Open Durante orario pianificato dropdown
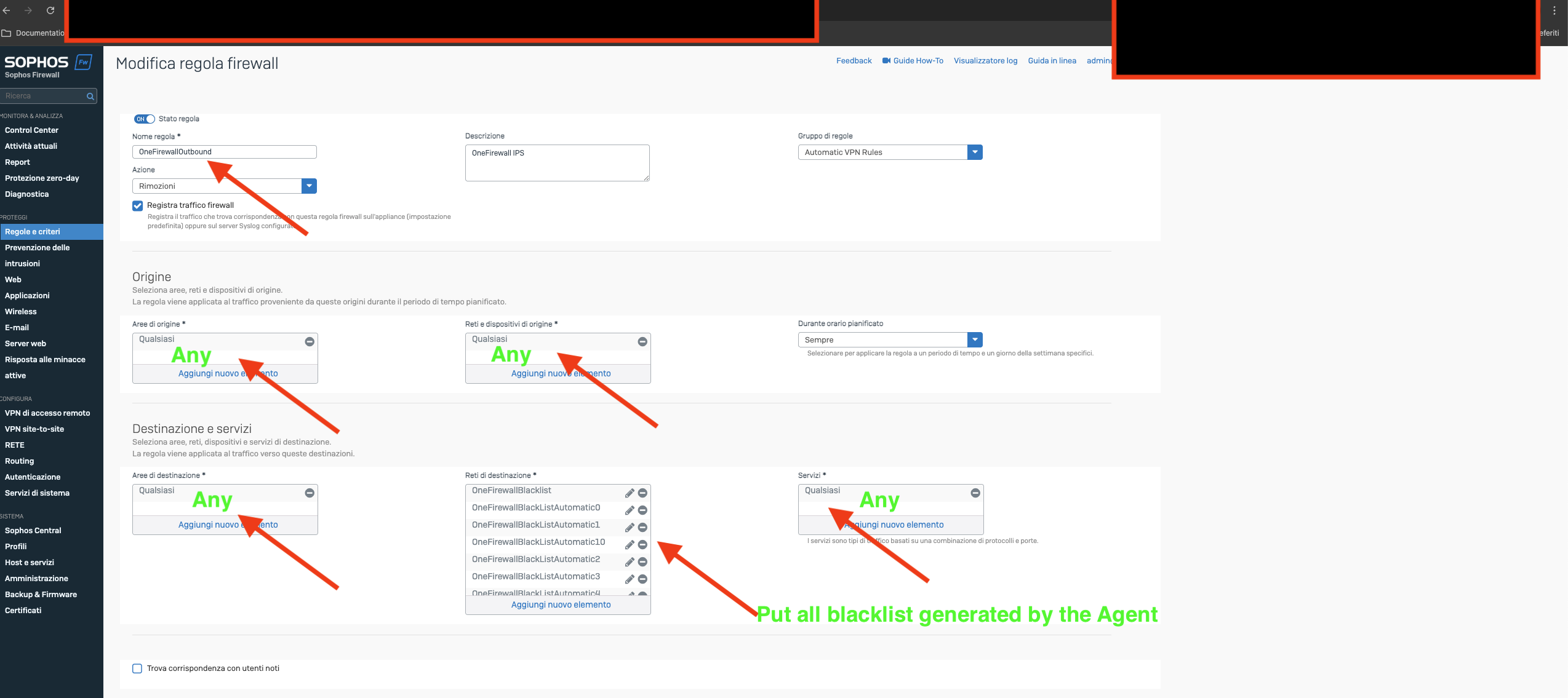 pos(890,339)
